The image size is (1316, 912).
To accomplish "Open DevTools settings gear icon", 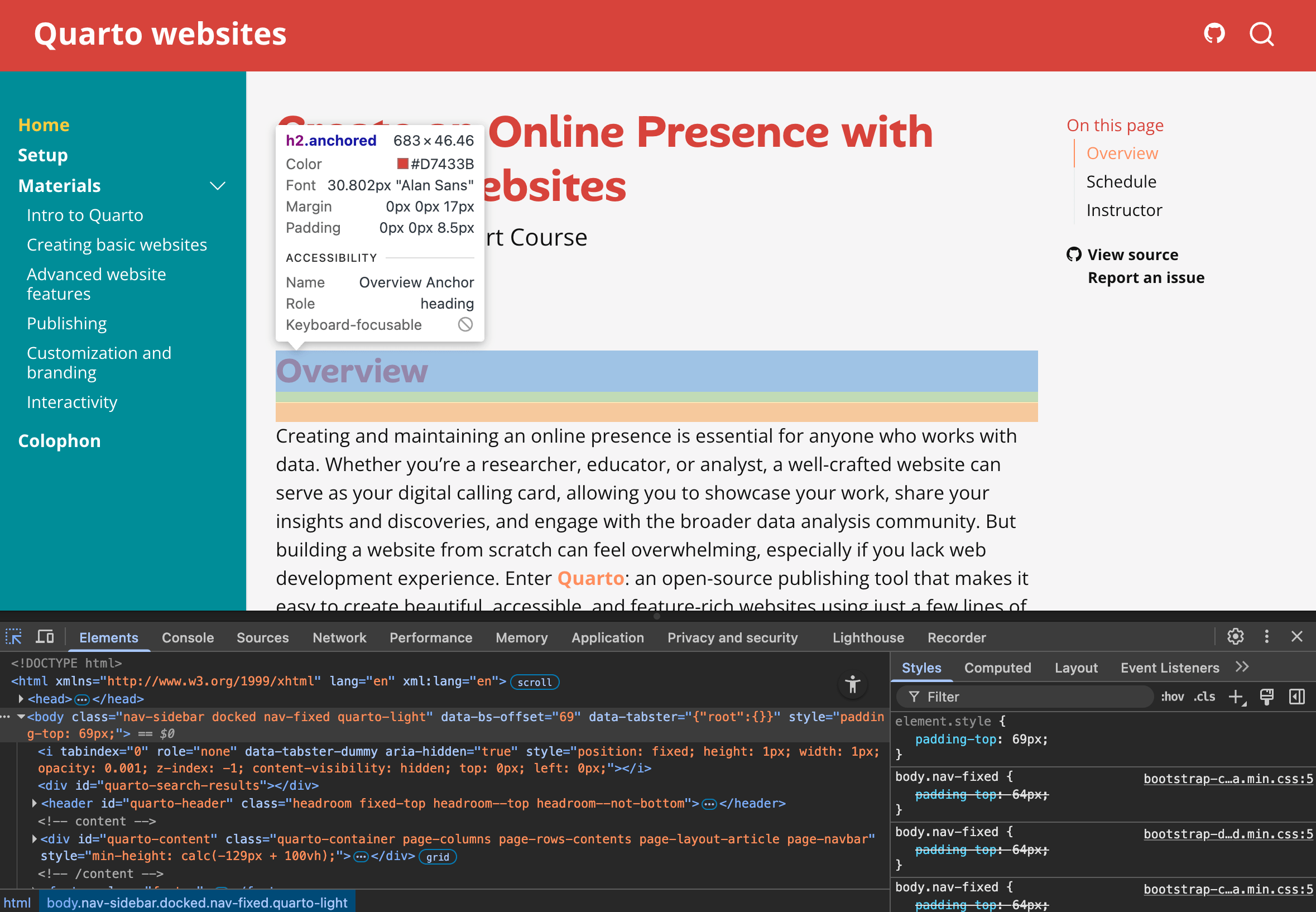I will (1235, 637).
